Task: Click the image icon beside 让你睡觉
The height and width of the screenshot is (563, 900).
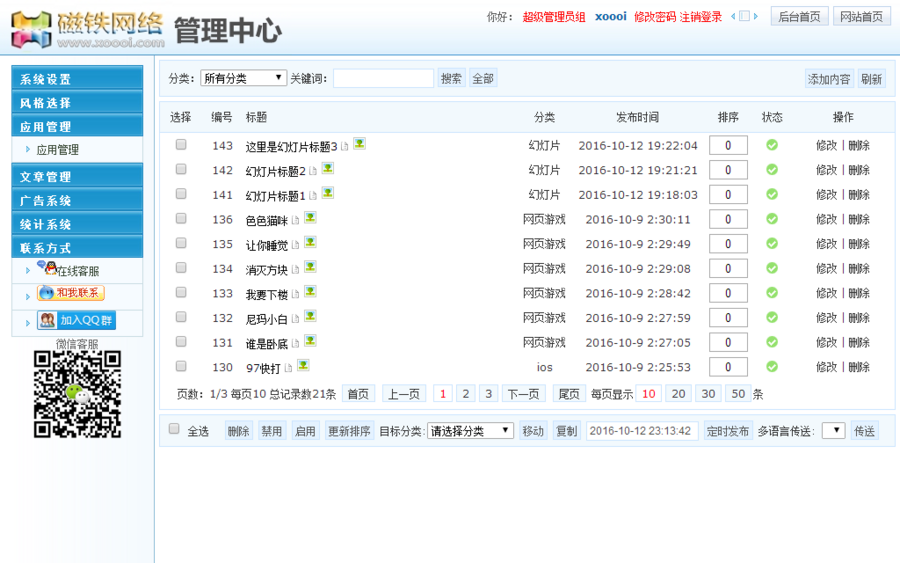Action: [310, 242]
